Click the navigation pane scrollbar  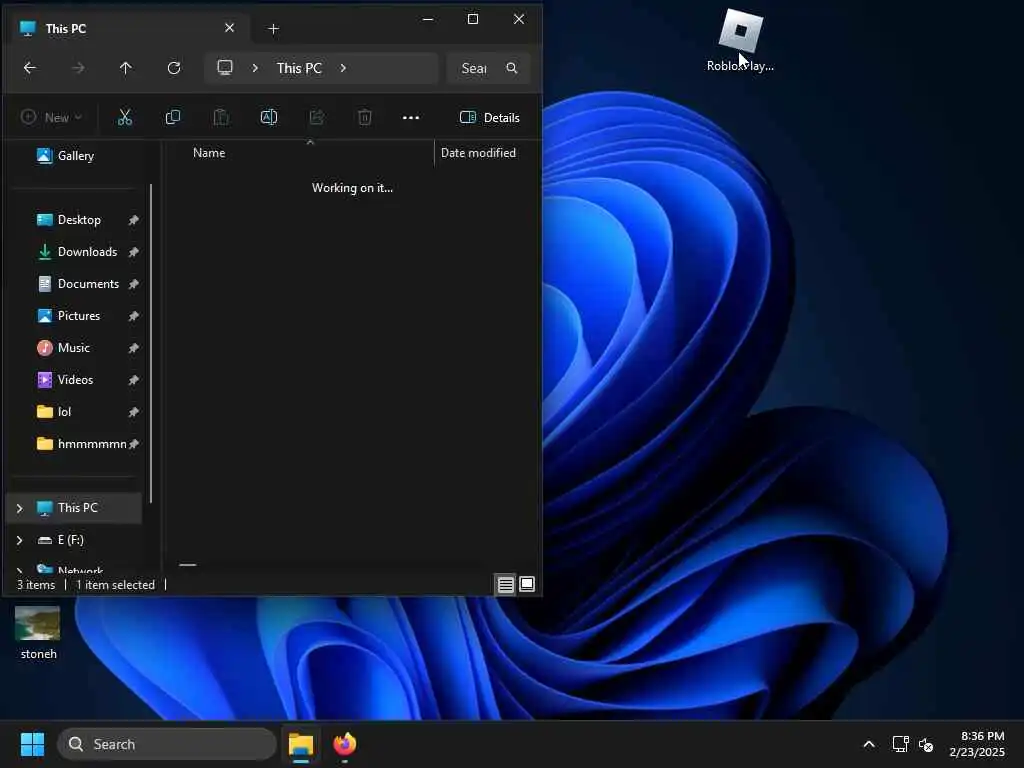[x=151, y=344]
